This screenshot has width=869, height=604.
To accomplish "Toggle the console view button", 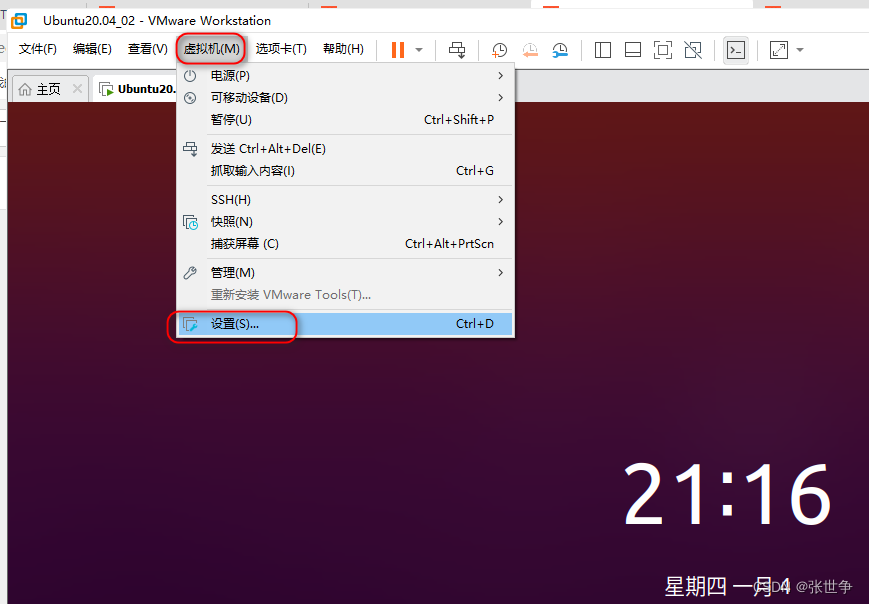I will (735, 50).
